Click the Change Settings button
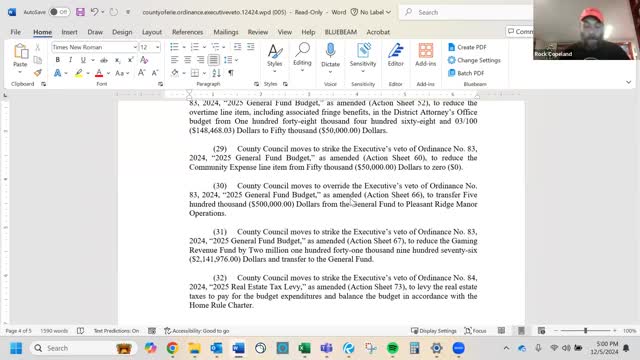Viewport: 640px width, 360px height. (474, 60)
